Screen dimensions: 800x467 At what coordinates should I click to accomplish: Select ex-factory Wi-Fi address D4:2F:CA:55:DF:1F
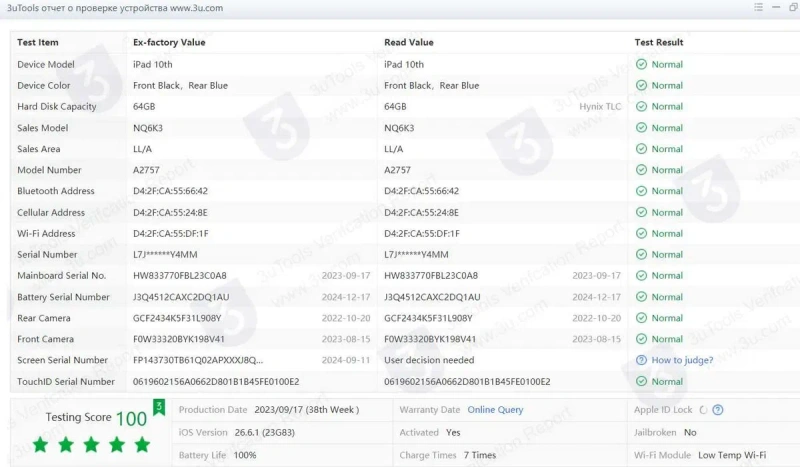tap(171, 233)
